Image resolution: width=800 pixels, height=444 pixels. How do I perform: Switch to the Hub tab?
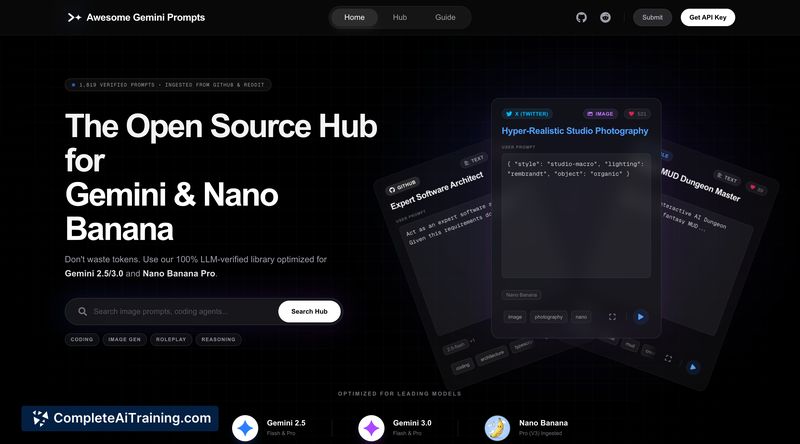[x=399, y=17]
